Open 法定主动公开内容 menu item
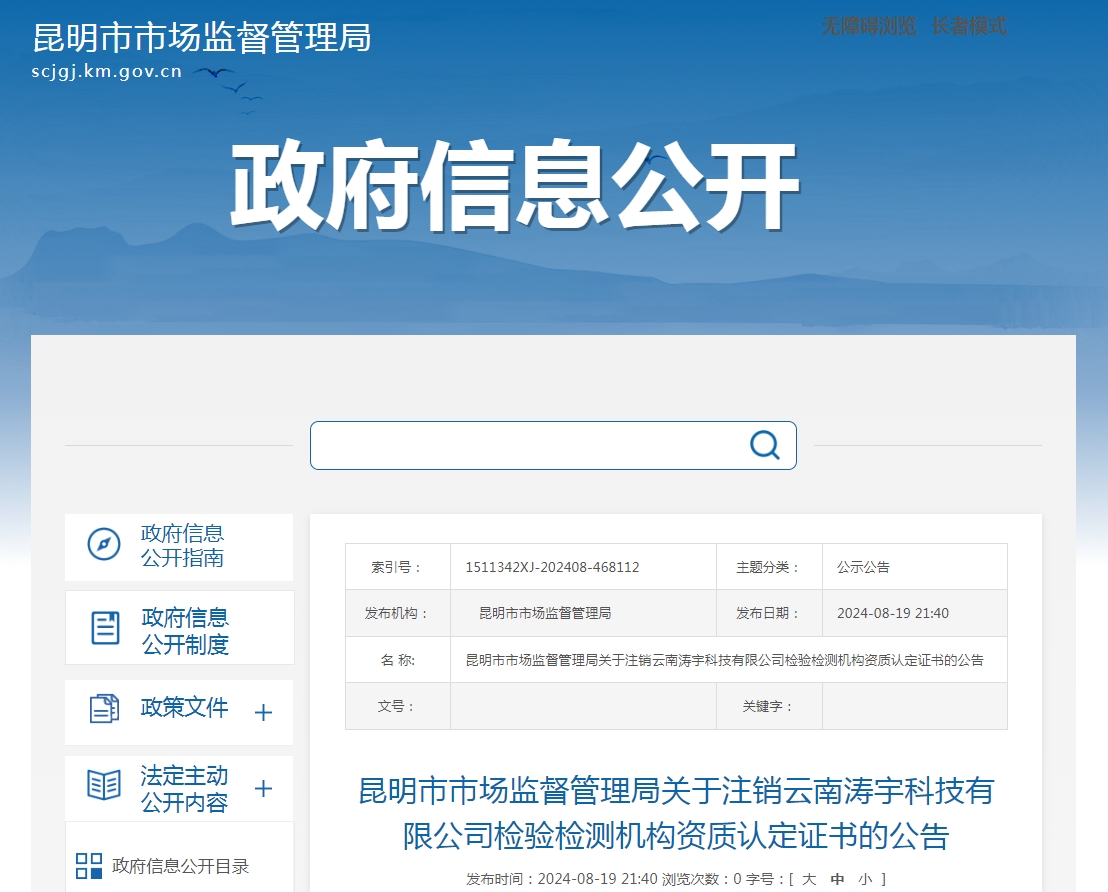The width and height of the screenshot is (1108, 892). tap(179, 789)
